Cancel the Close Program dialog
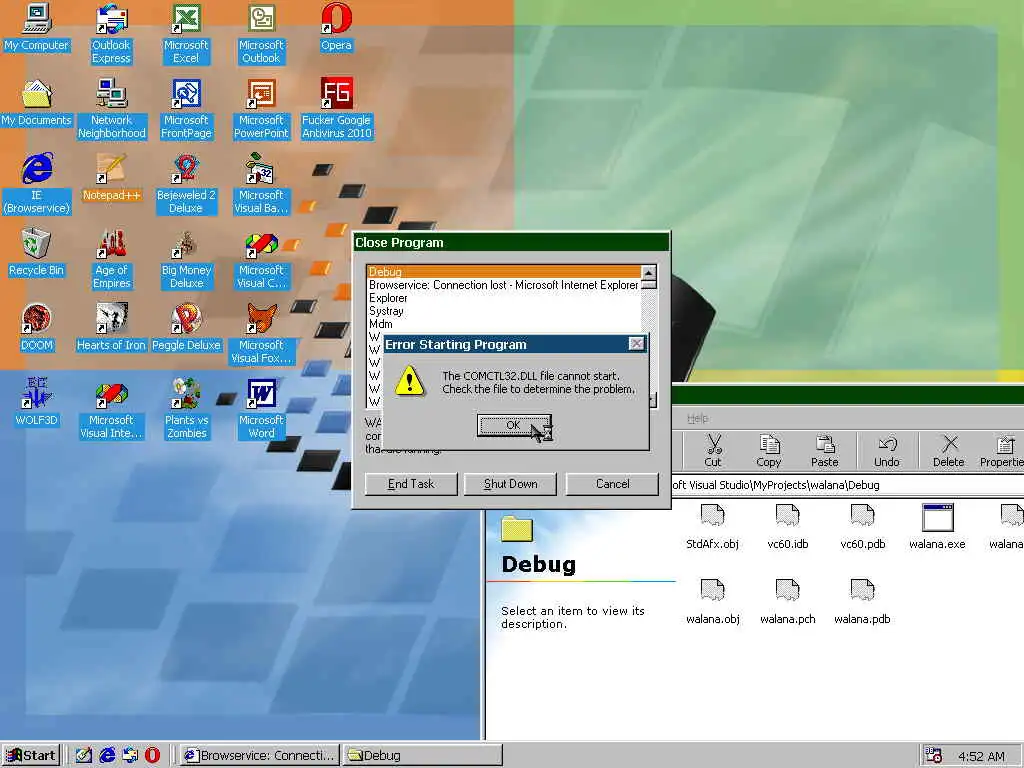Screen dimensions: 1024x768 (613, 484)
